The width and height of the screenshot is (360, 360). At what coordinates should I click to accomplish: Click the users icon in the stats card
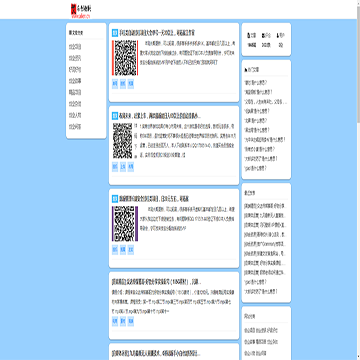click(278, 35)
